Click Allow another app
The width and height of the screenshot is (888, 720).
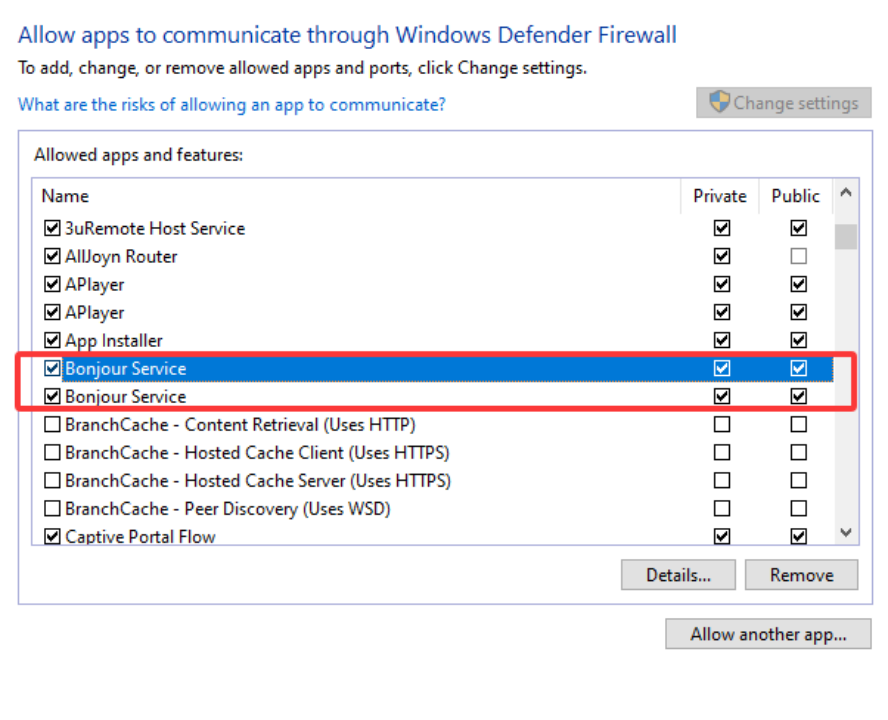point(768,634)
